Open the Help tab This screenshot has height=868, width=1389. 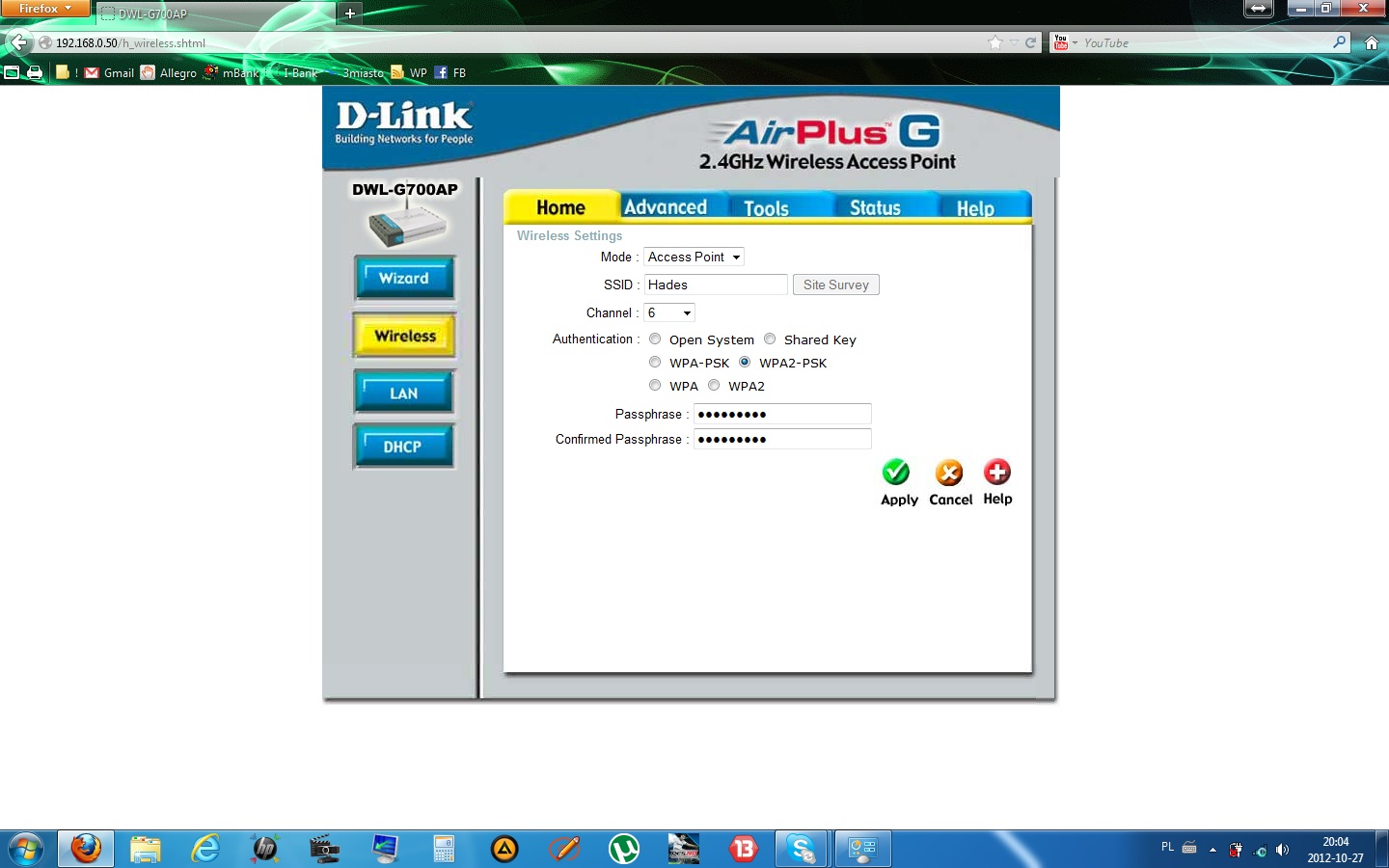coord(975,208)
